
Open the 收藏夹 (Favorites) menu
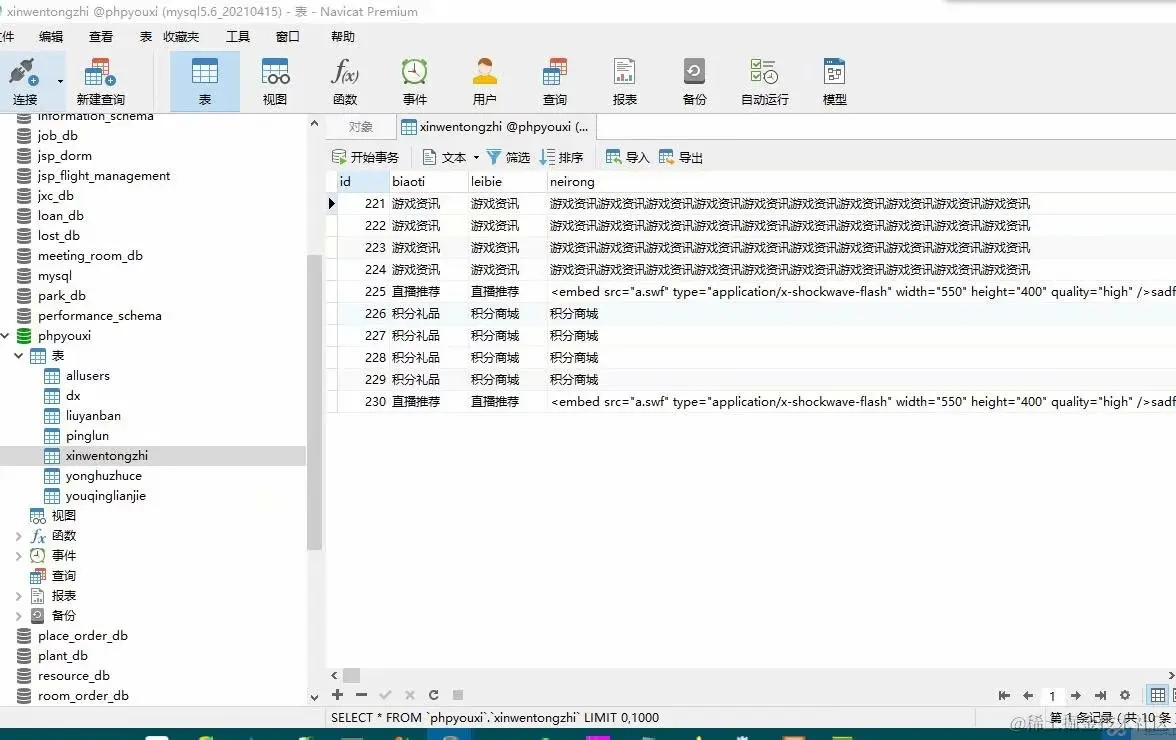(x=181, y=36)
